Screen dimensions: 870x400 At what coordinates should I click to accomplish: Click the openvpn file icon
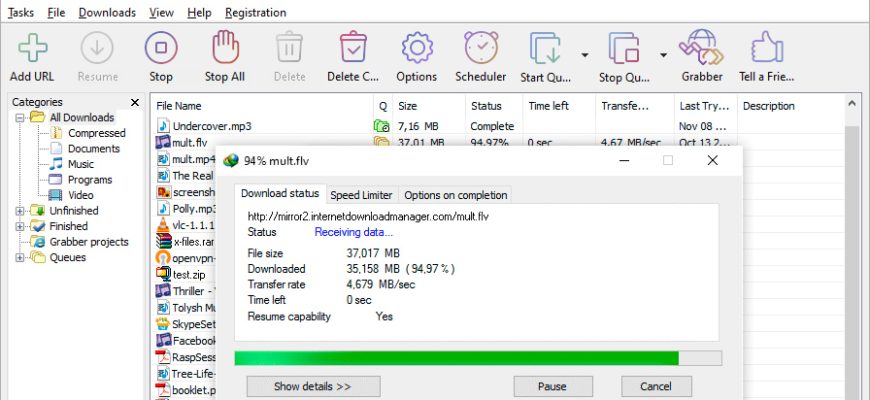(163, 259)
